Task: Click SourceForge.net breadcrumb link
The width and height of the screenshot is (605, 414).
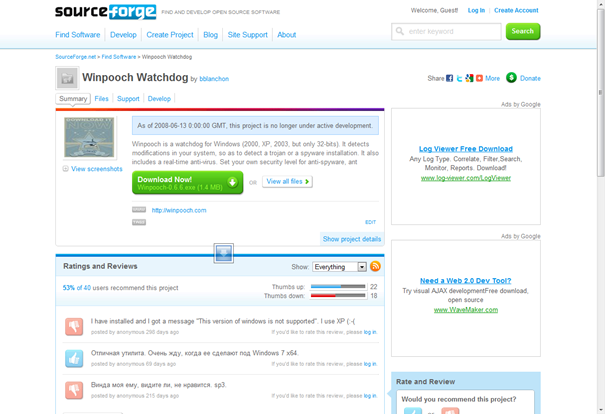Action: point(76,57)
